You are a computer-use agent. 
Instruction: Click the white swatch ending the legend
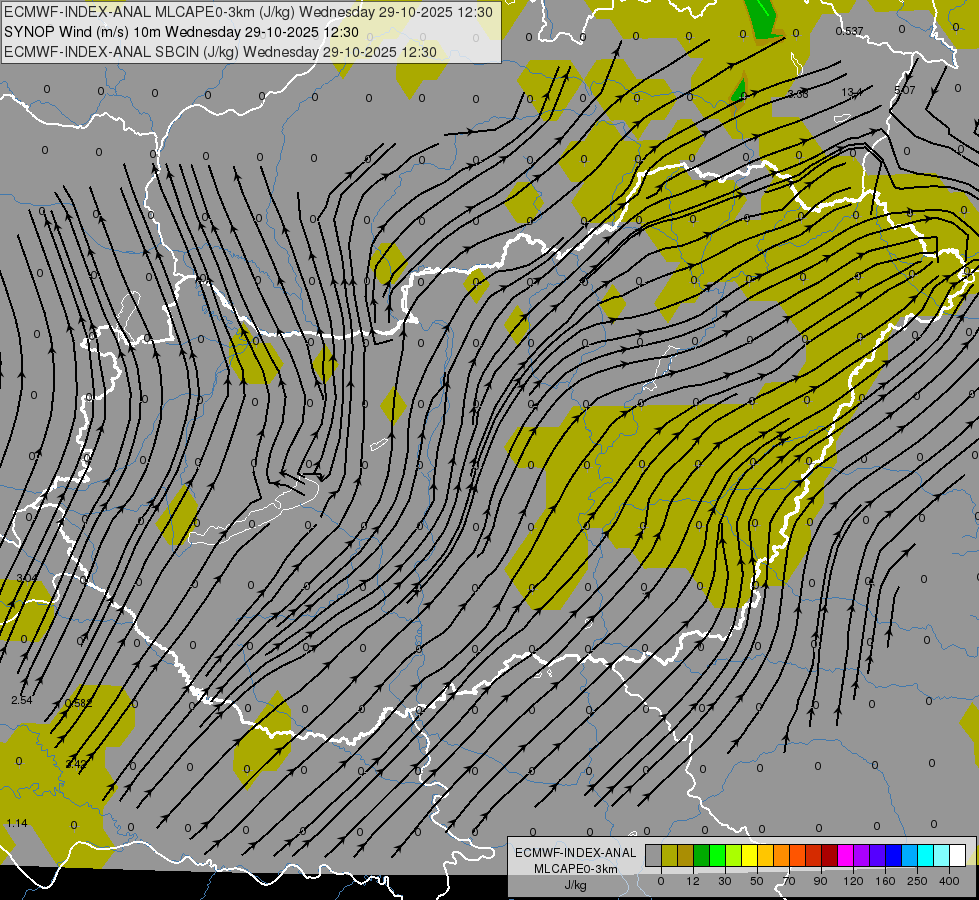958,855
